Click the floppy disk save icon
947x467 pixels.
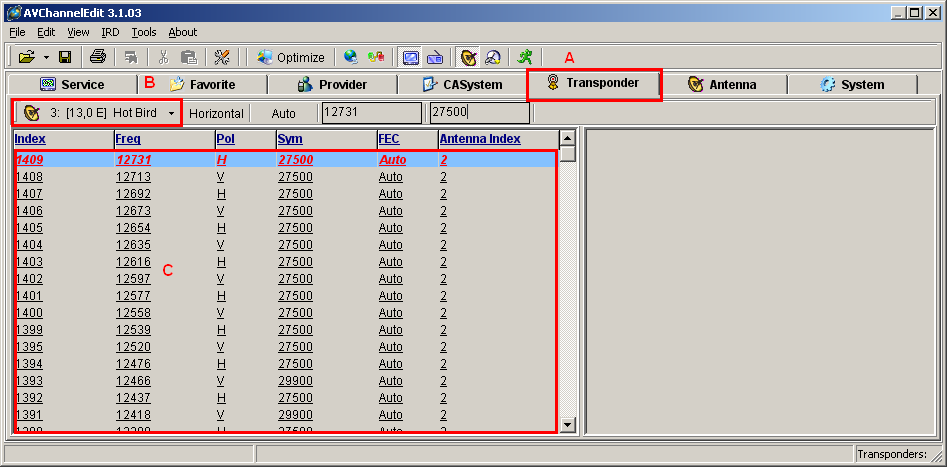[65, 57]
